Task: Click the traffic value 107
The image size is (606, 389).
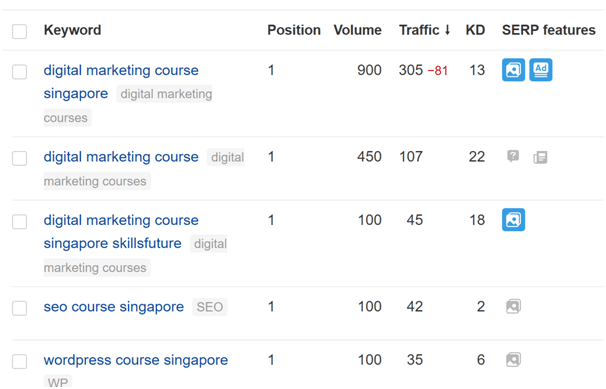Action: pos(411,156)
